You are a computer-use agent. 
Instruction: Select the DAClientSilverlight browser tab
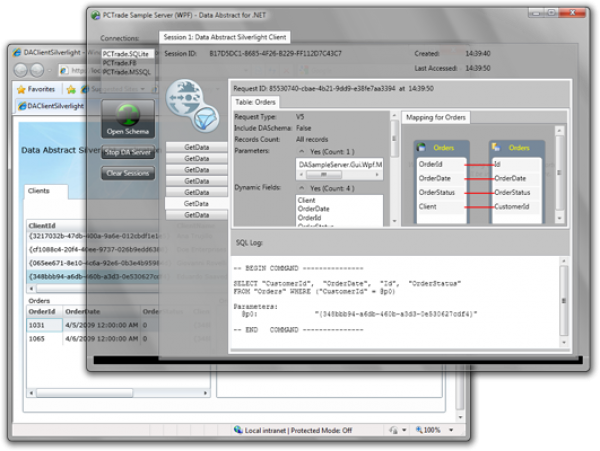click(x=51, y=106)
